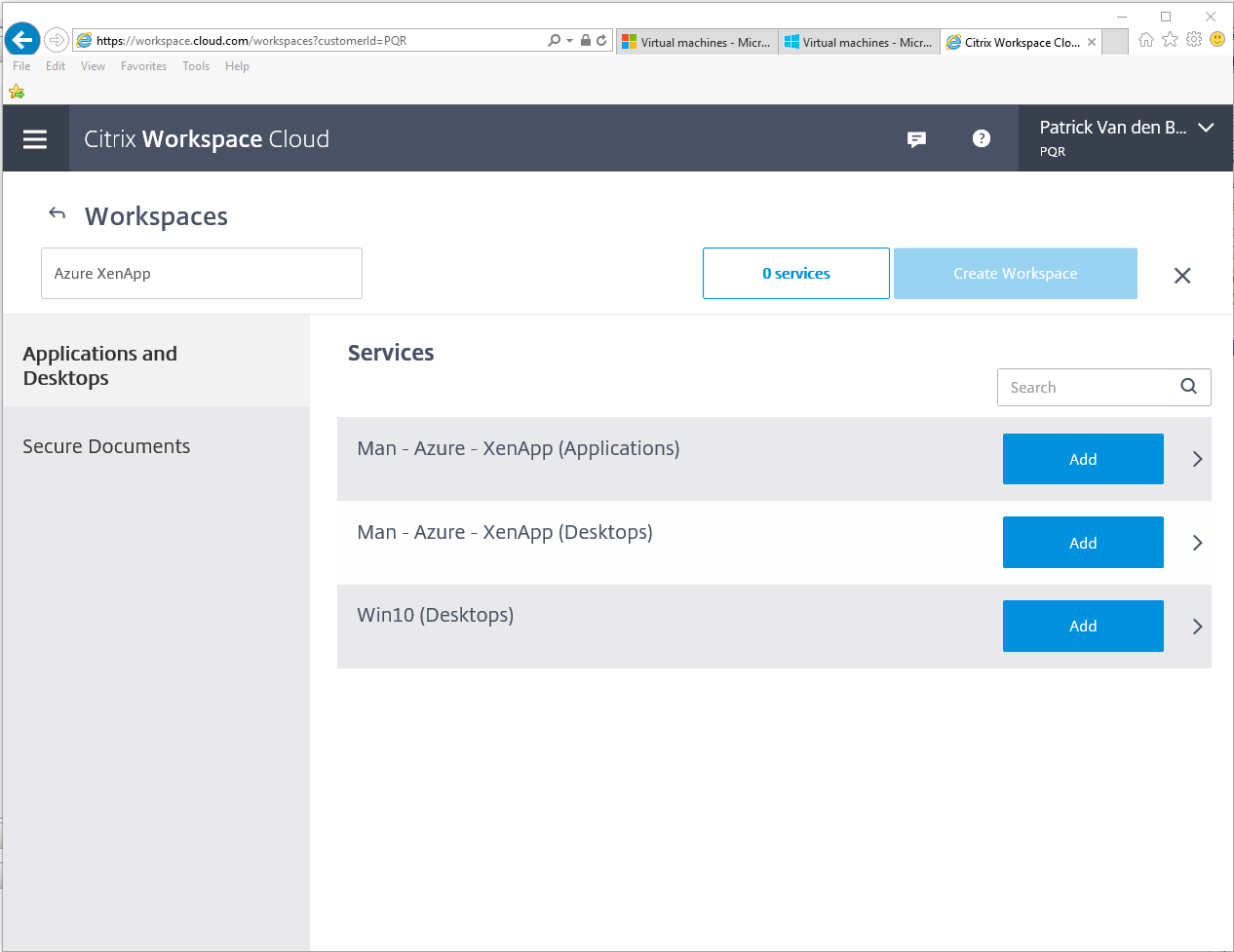The image size is (1234, 952).
Task: Open the Favorites menu
Action: pyautogui.click(x=143, y=66)
